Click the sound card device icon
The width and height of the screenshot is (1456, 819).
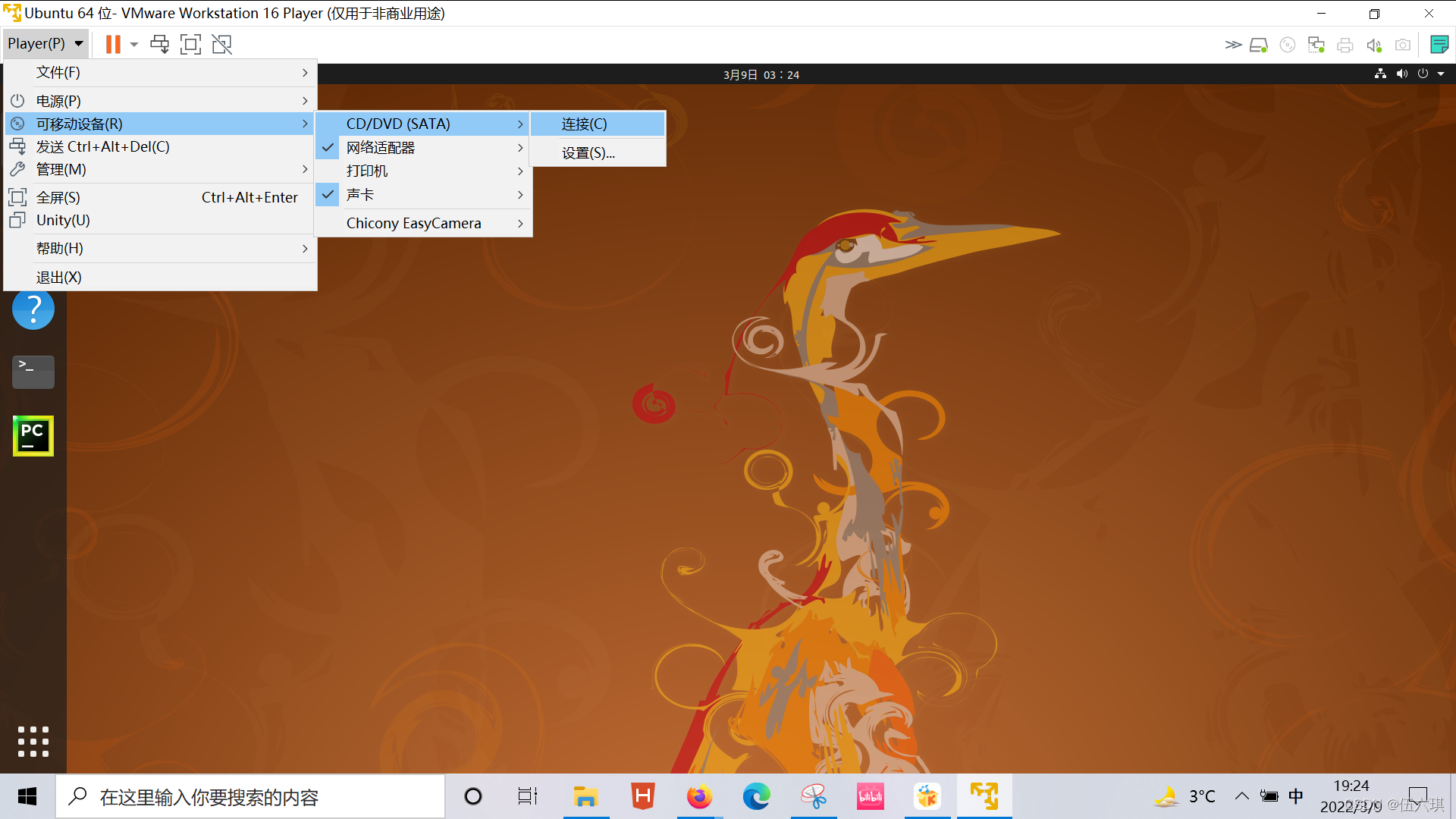tap(1374, 45)
